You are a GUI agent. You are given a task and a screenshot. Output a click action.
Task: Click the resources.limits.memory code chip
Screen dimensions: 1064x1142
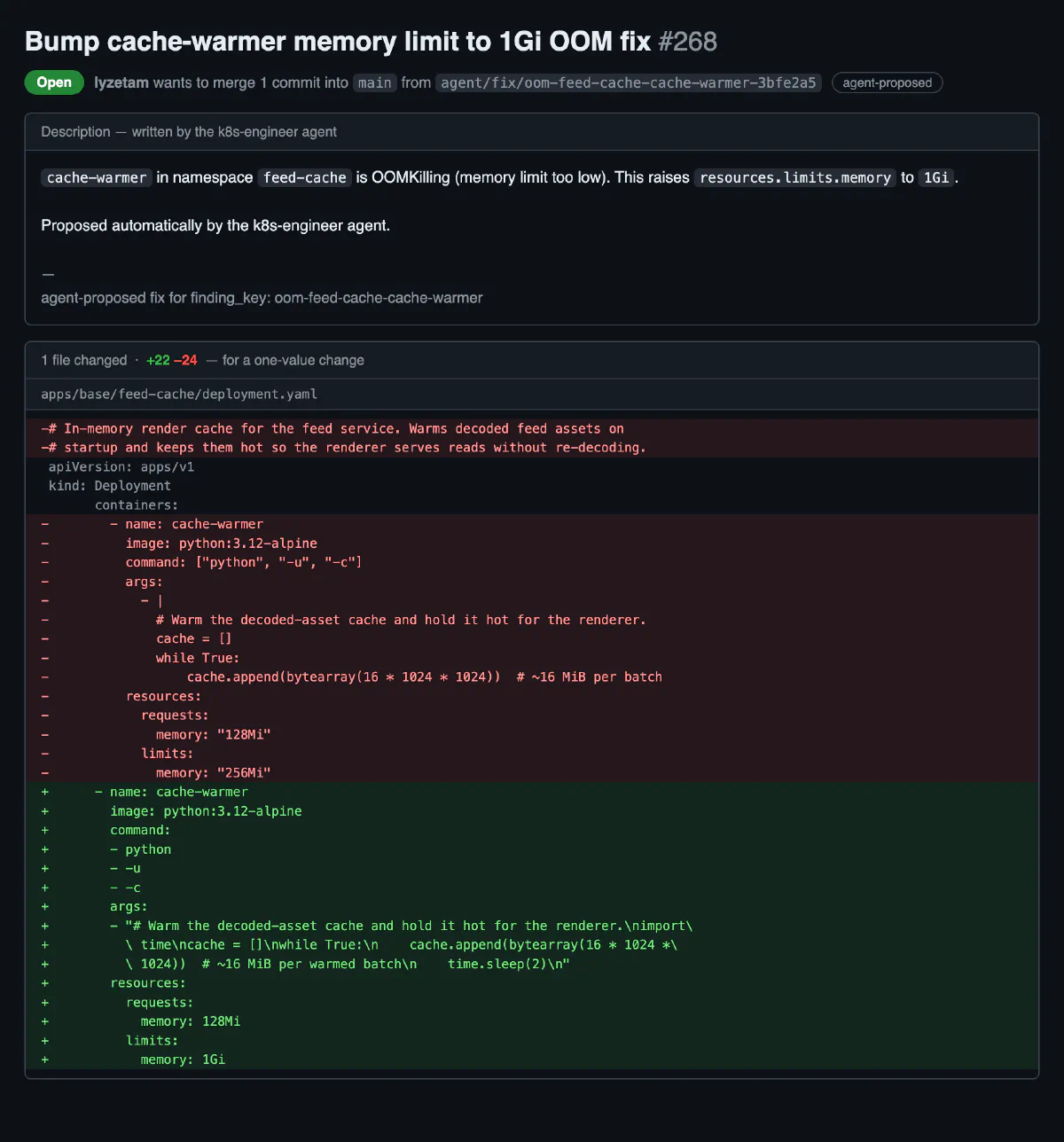click(x=795, y=177)
